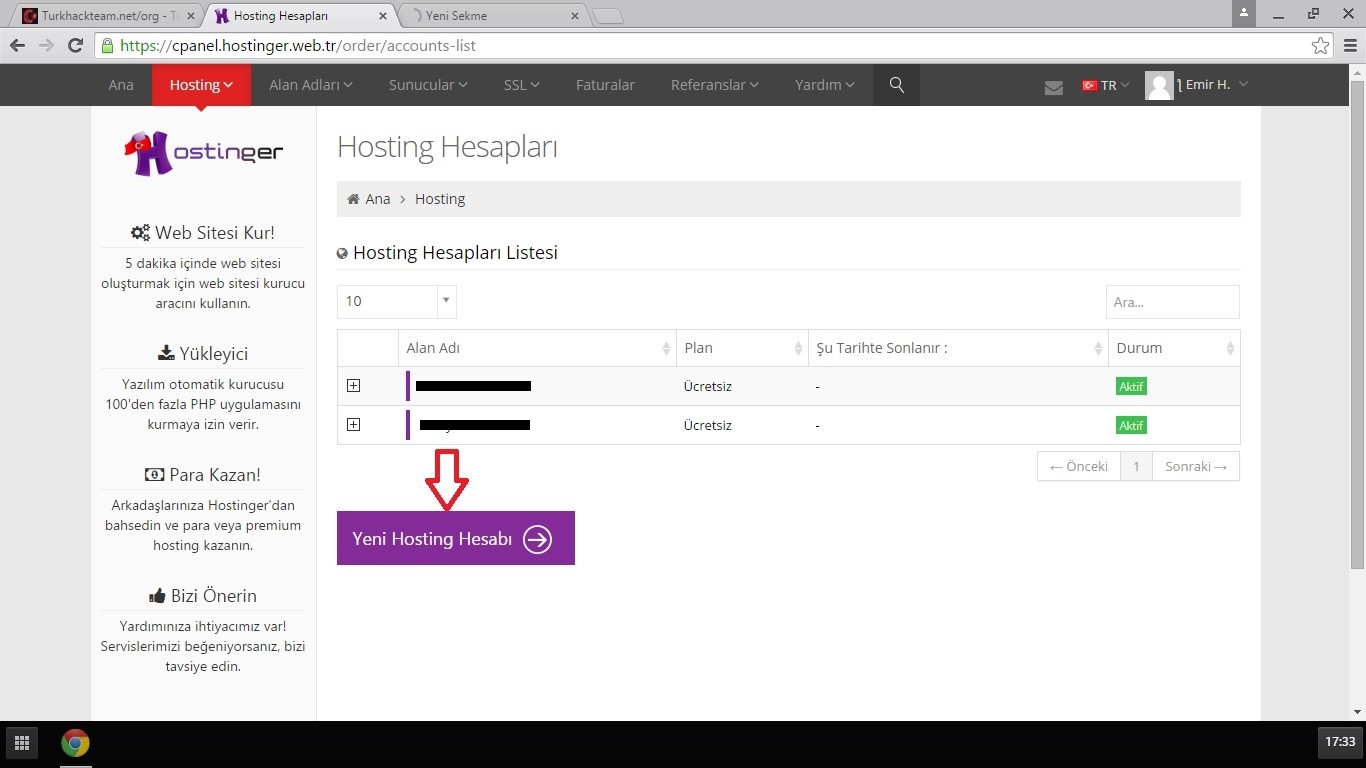Click the first row's Ücretsiz plan text
The image size is (1366, 768).
[708, 386]
